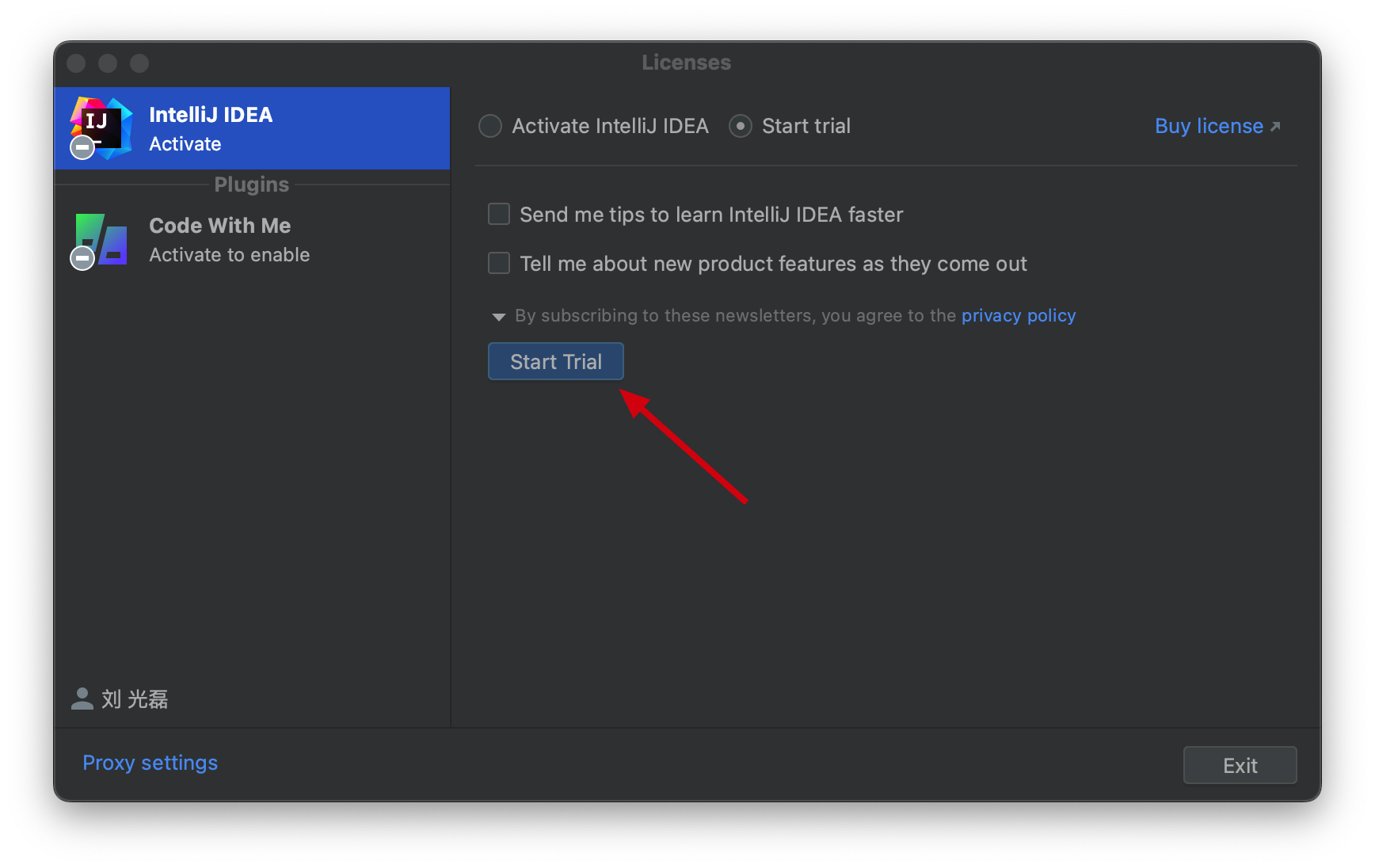Click the Exit button
1375x868 pixels.
[1240, 765]
